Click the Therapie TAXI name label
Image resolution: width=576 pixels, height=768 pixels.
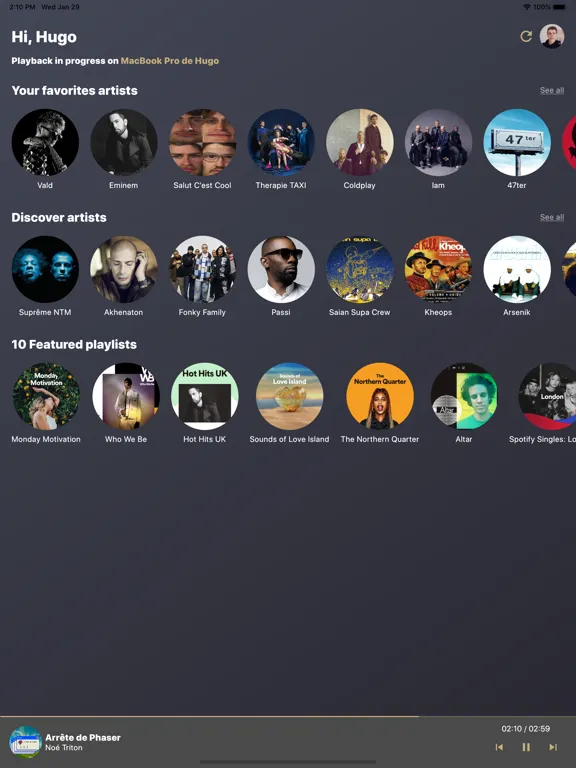point(281,185)
